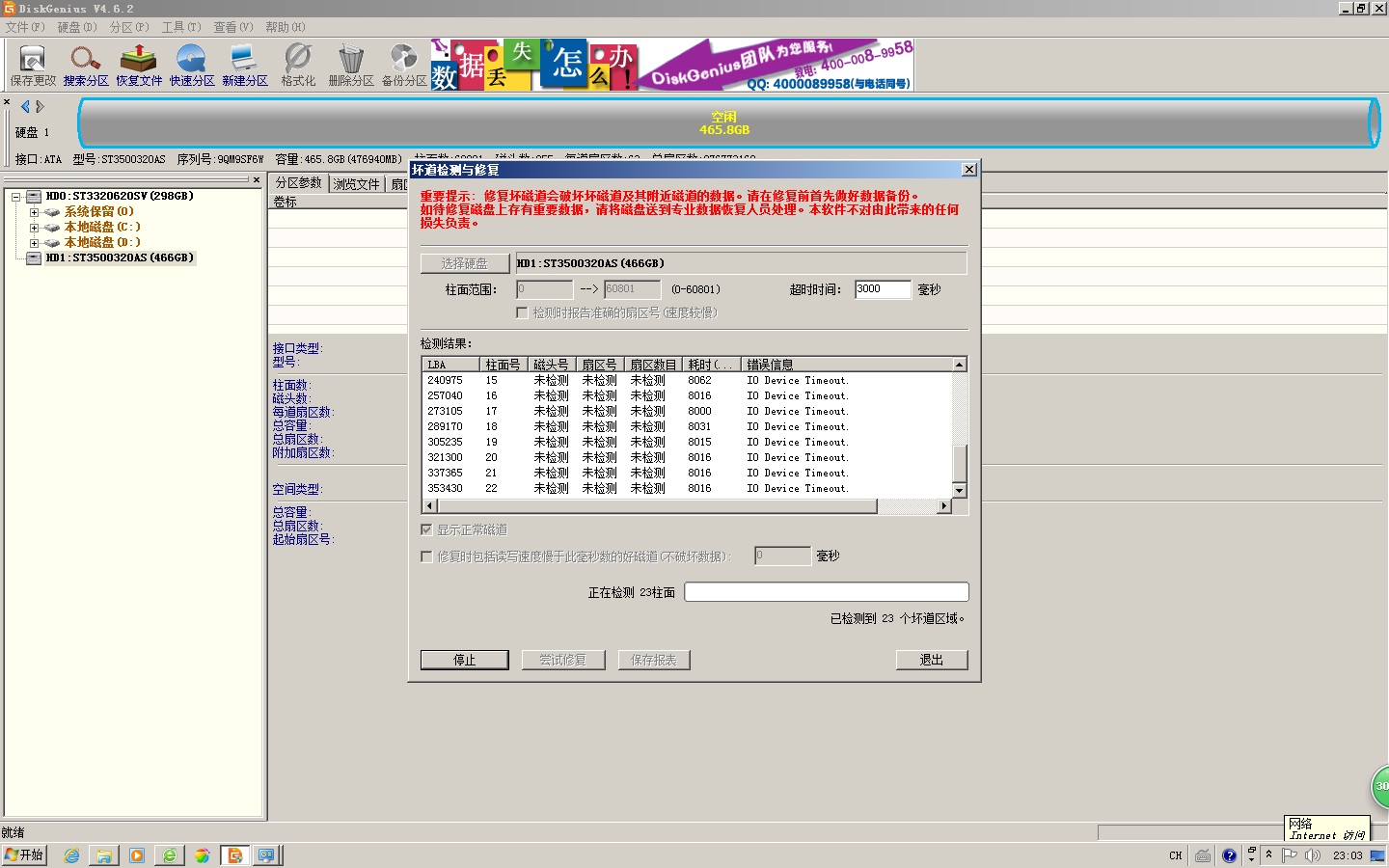Toggle 检测时报告准确的扇区号 checkbox
The height and width of the screenshot is (868, 1389).
pyautogui.click(x=522, y=312)
